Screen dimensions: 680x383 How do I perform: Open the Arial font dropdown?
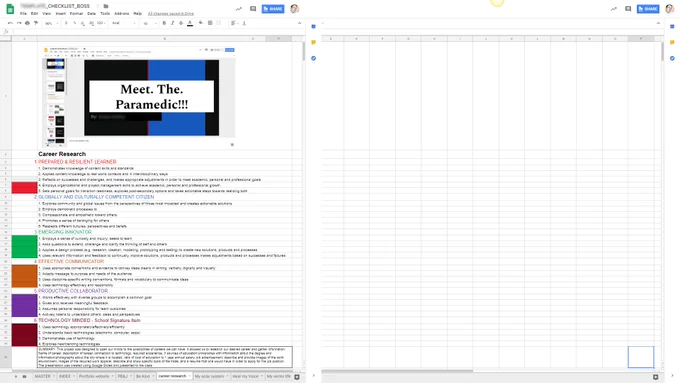(x=124, y=23)
